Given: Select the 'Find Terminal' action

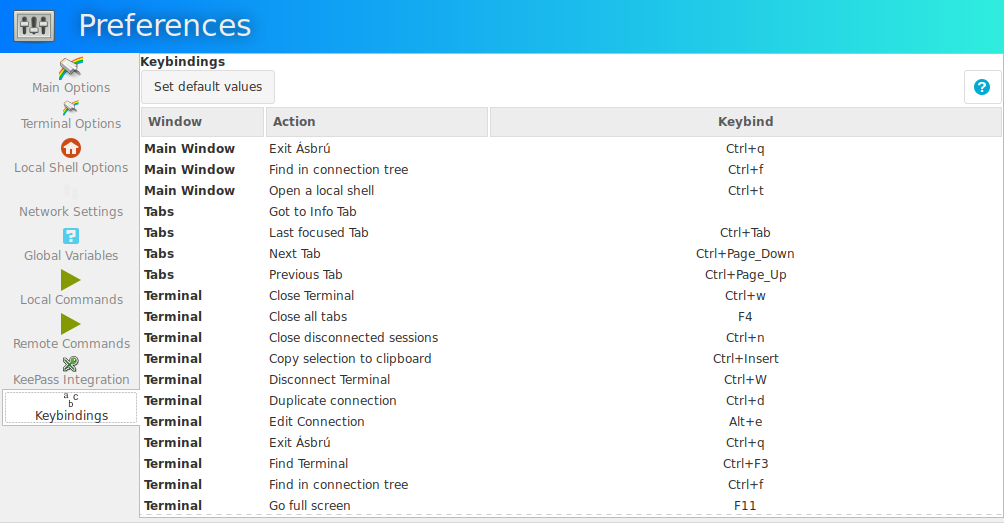Looking at the screenshot, I should point(309,463).
